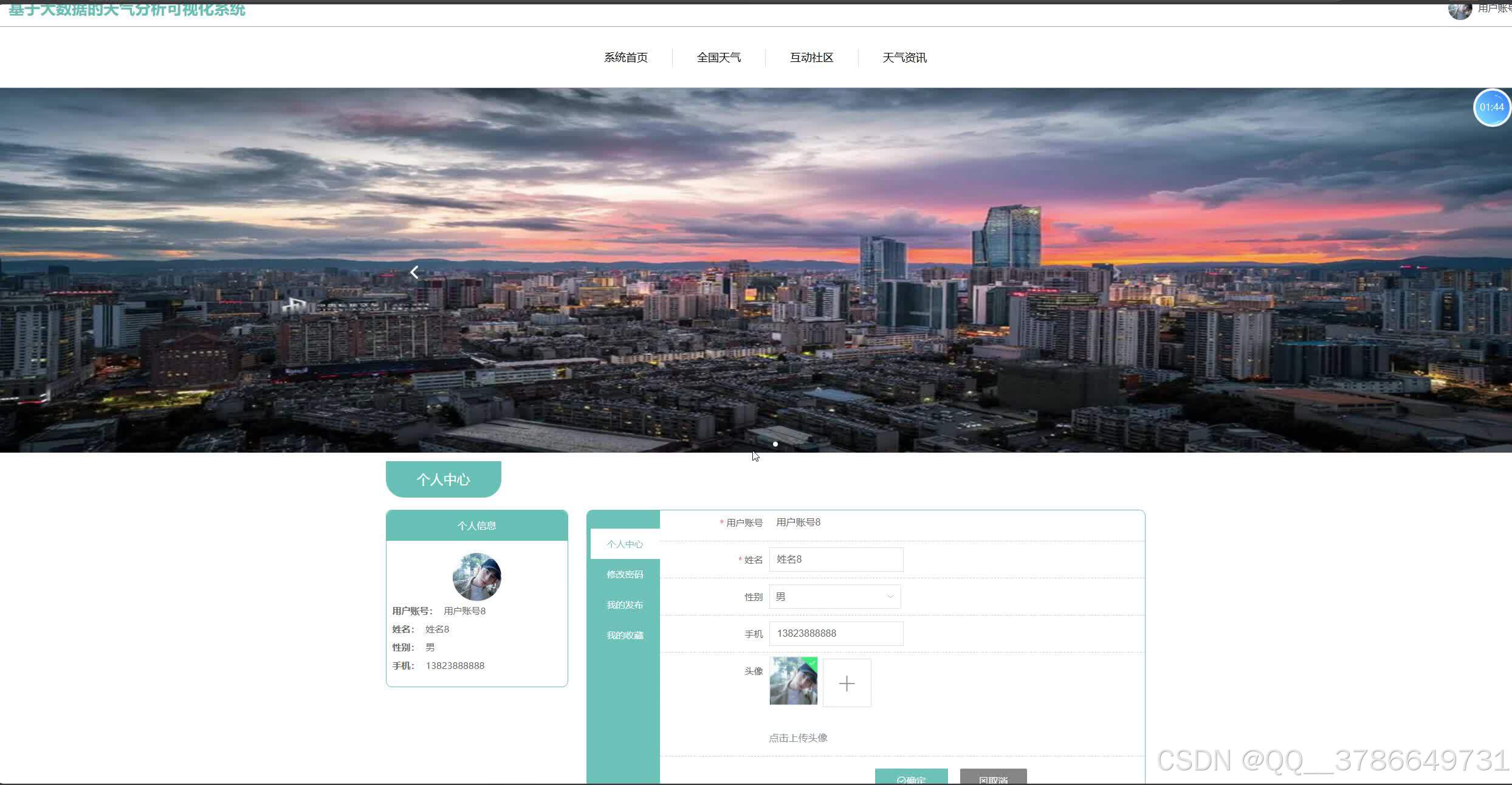The width and height of the screenshot is (1512, 785).
Task: Select the 修改密码 sidebar tab
Action: coord(625,575)
